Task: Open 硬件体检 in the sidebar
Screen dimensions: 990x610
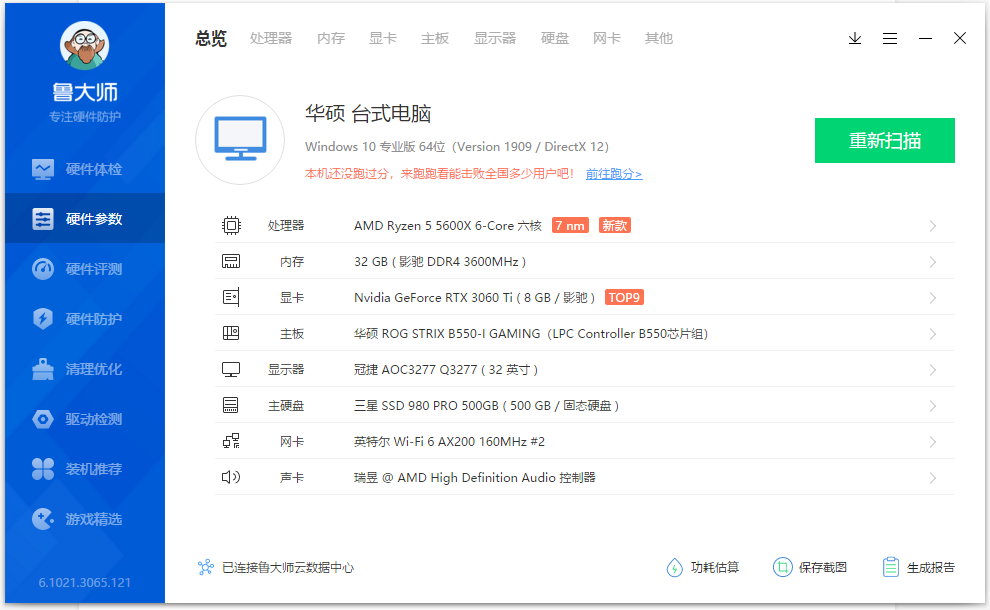Action: click(x=85, y=169)
